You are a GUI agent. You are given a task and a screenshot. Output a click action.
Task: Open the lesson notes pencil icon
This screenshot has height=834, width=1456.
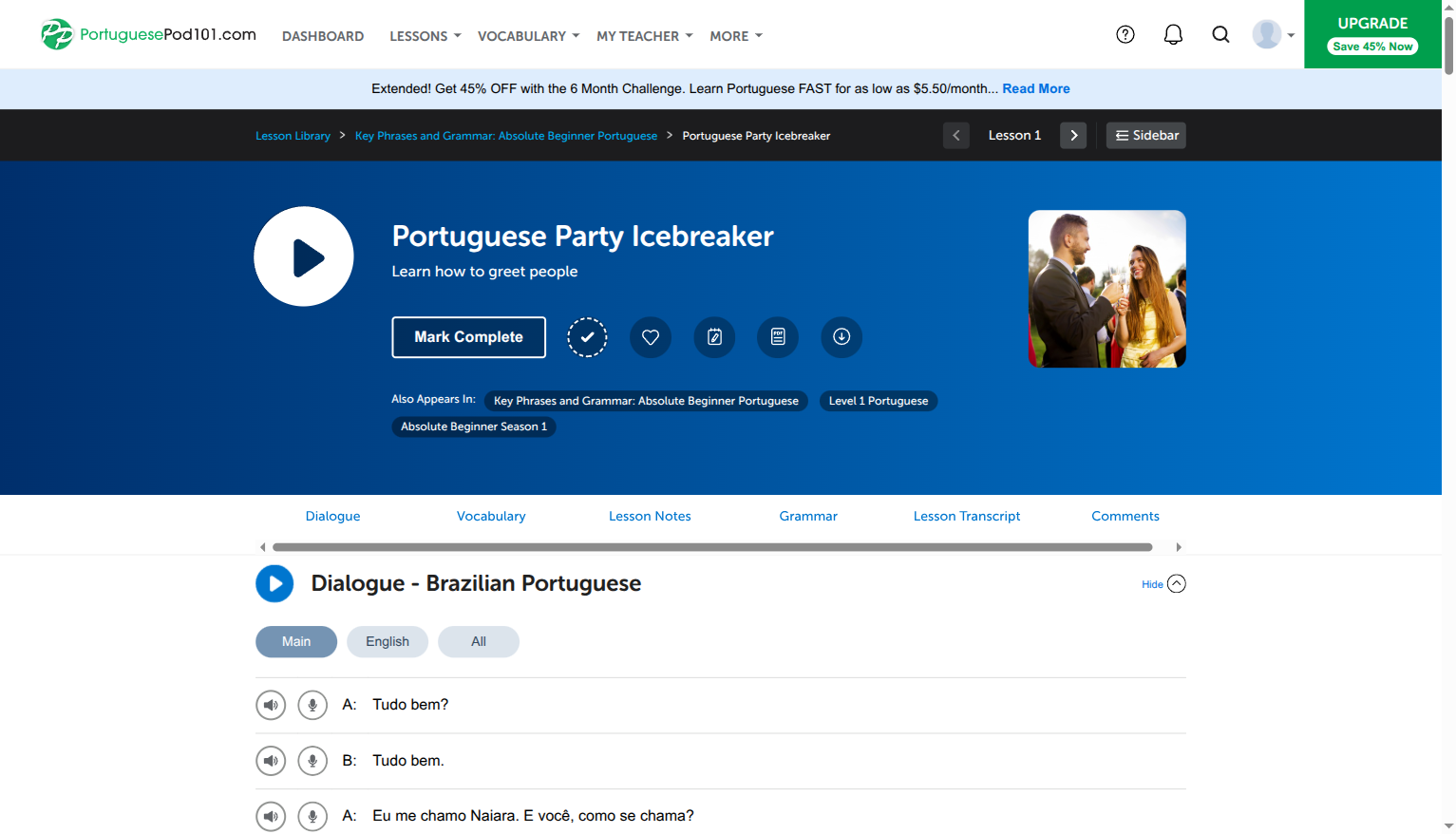[x=714, y=337]
